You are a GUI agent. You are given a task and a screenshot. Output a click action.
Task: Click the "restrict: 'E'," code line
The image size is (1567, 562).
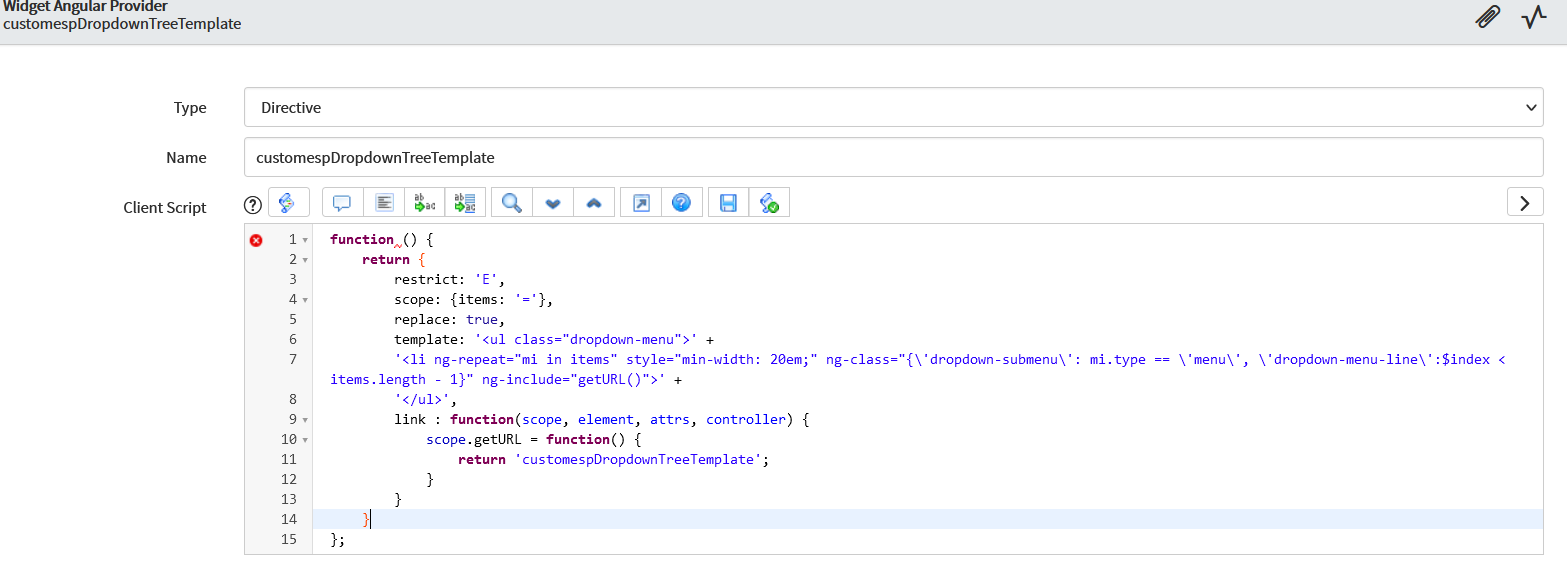[x=449, y=279]
